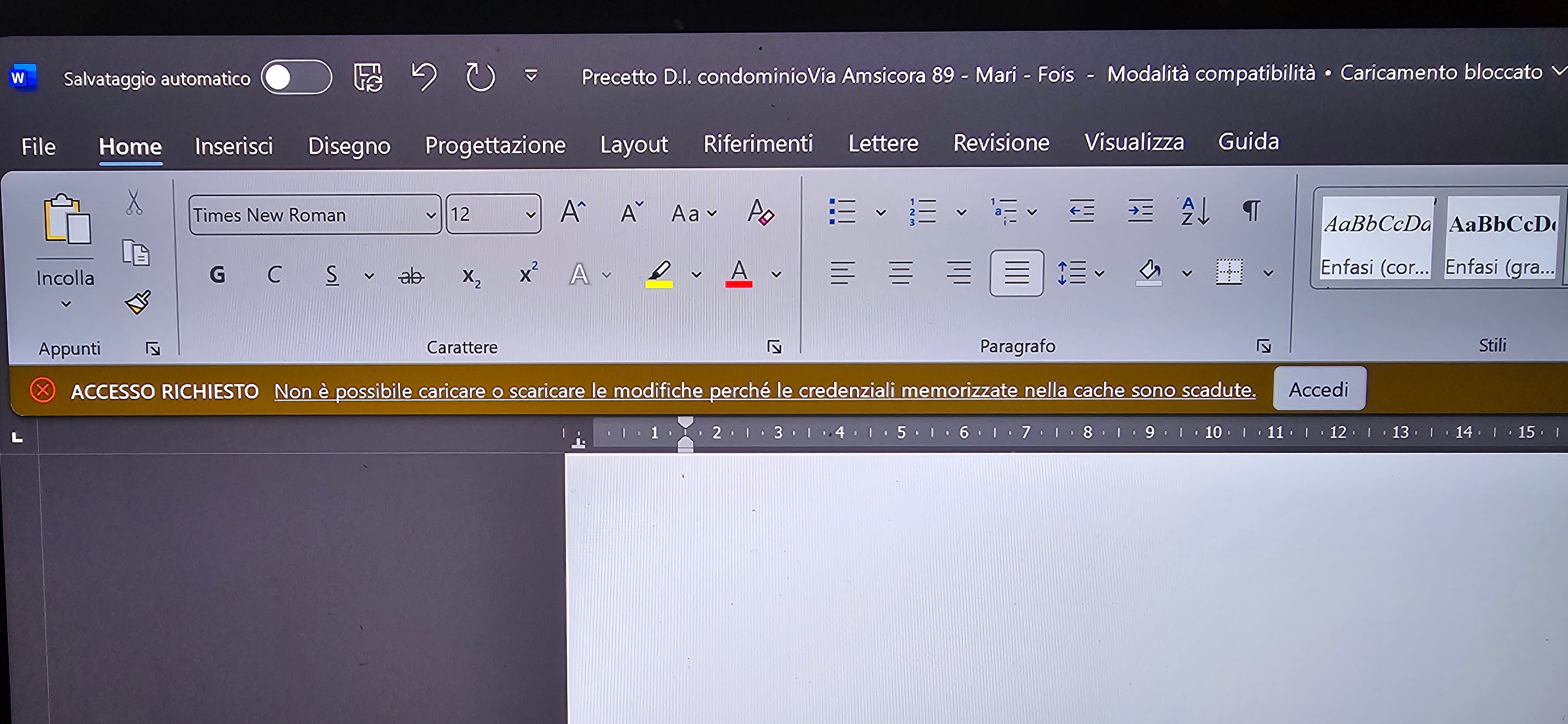The width and height of the screenshot is (1568, 724).
Task: Click the decrease indent icon
Action: (1082, 210)
